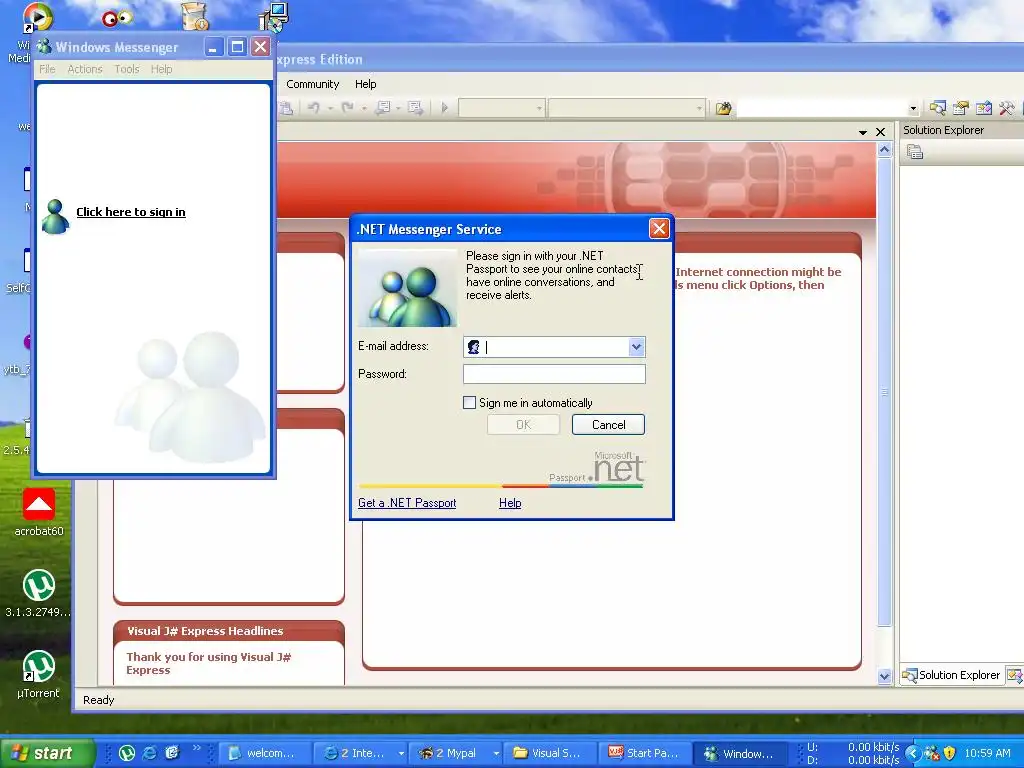1024x768 pixels.
Task: Click the Navigate Backward toolbar icon
Action: coord(383,108)
